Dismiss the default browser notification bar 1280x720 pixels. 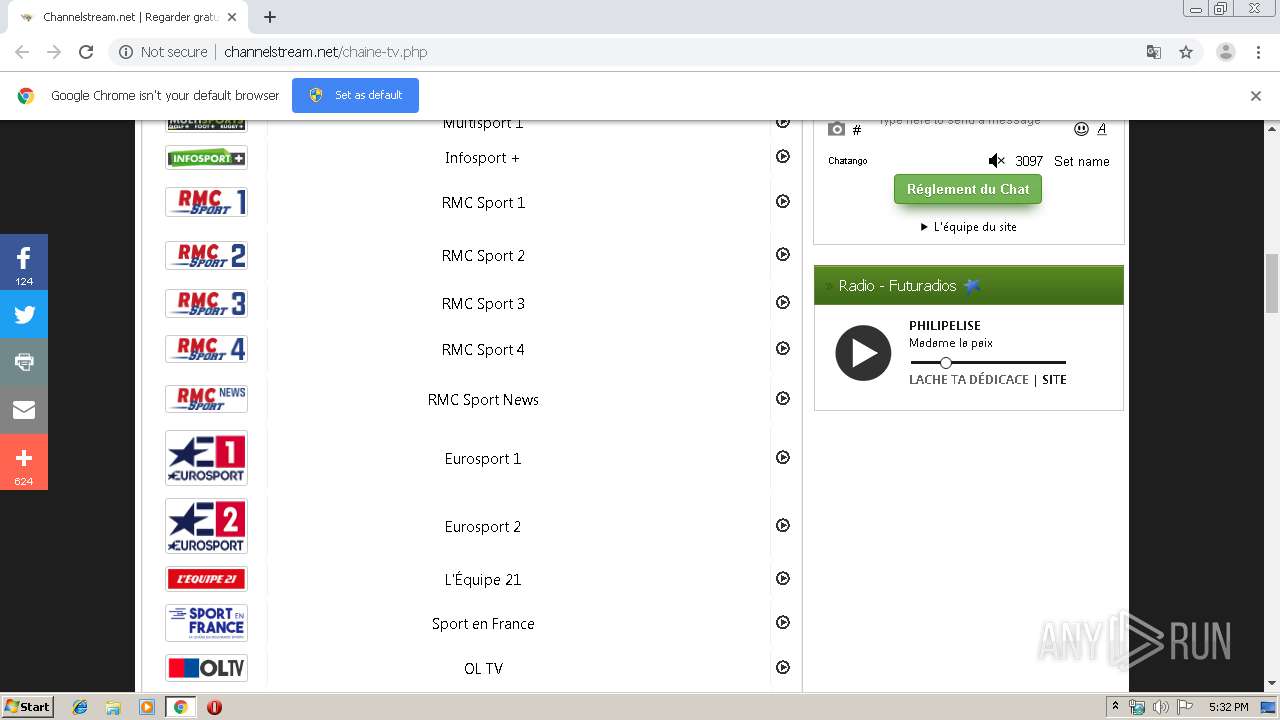tap(1256, 96)
